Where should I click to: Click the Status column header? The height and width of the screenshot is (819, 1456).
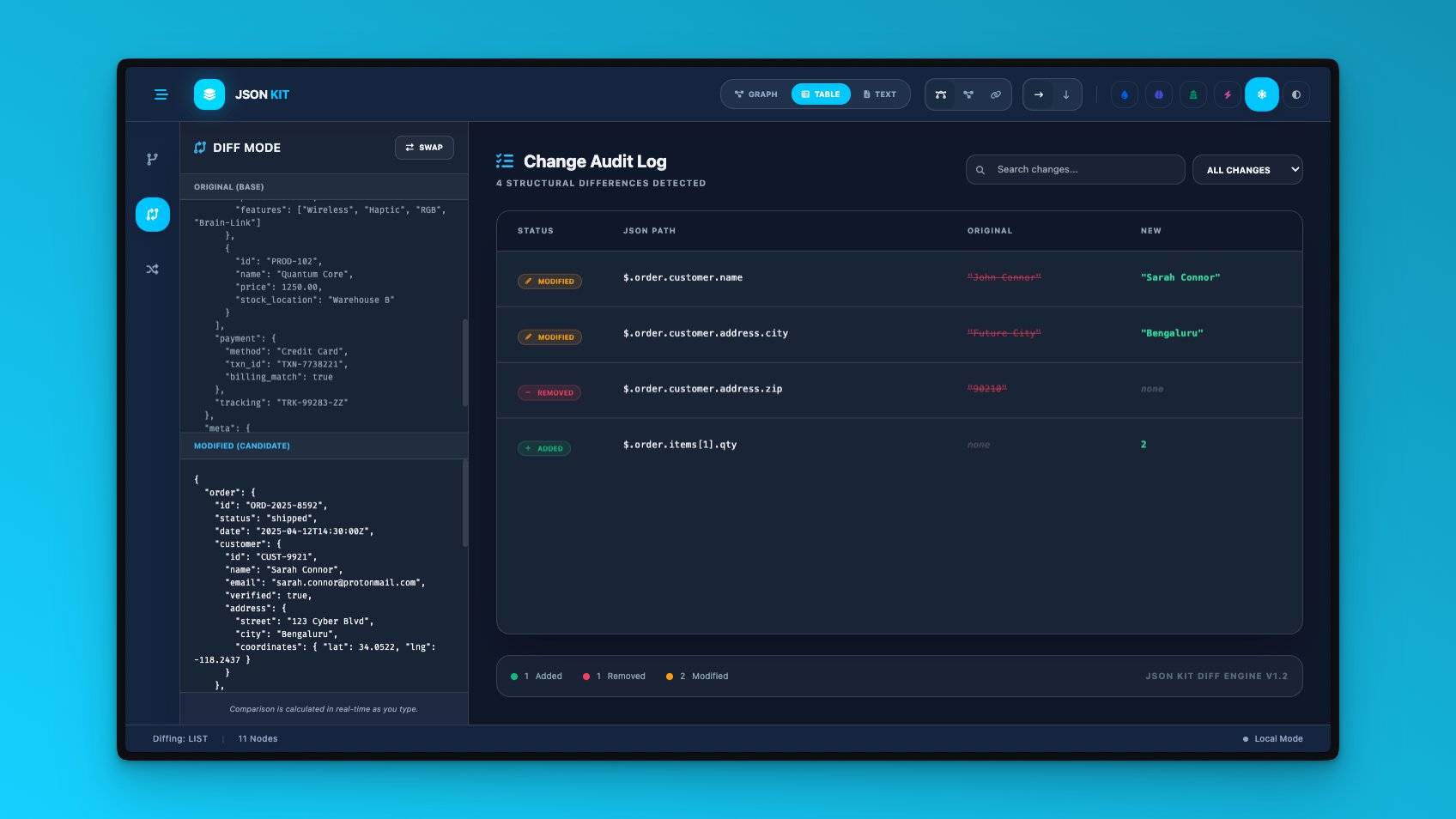point(536,231)
